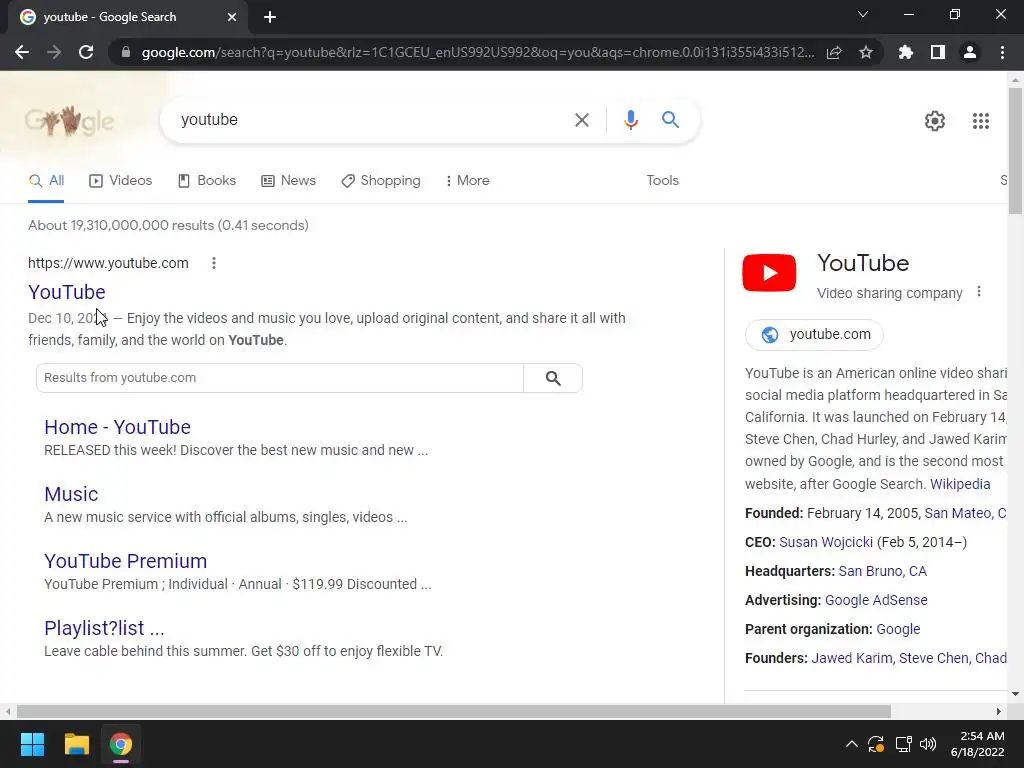
Task: Reload the page with refresh icon
Action: pos(86,52)
